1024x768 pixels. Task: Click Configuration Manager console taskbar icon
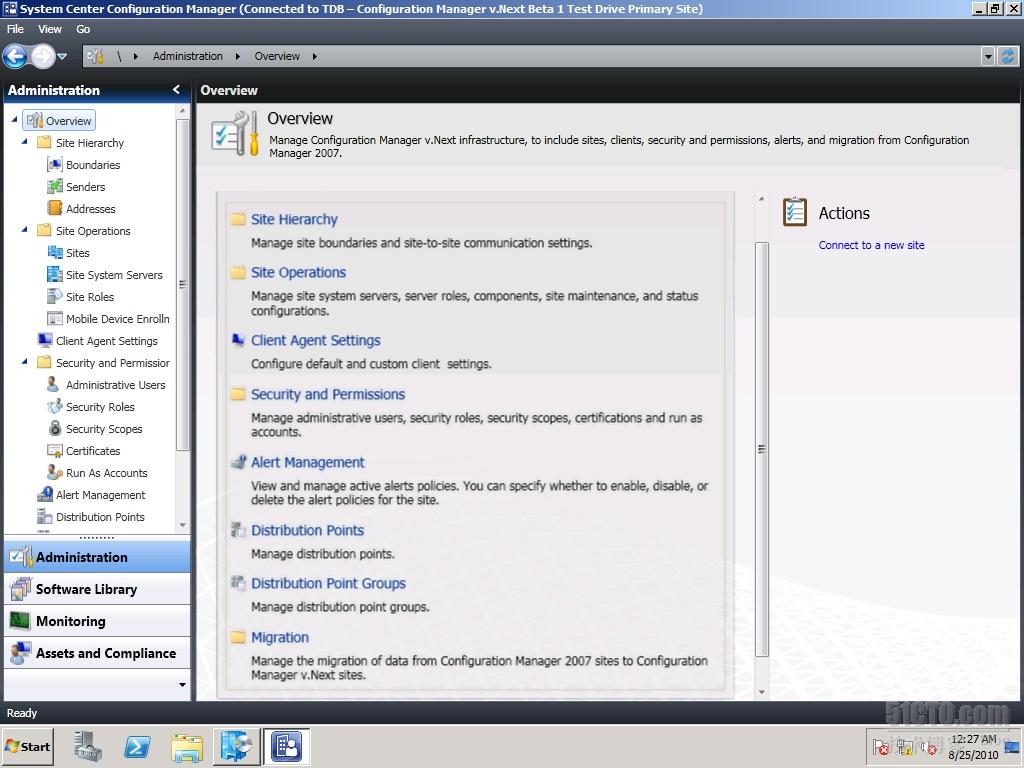287,746
